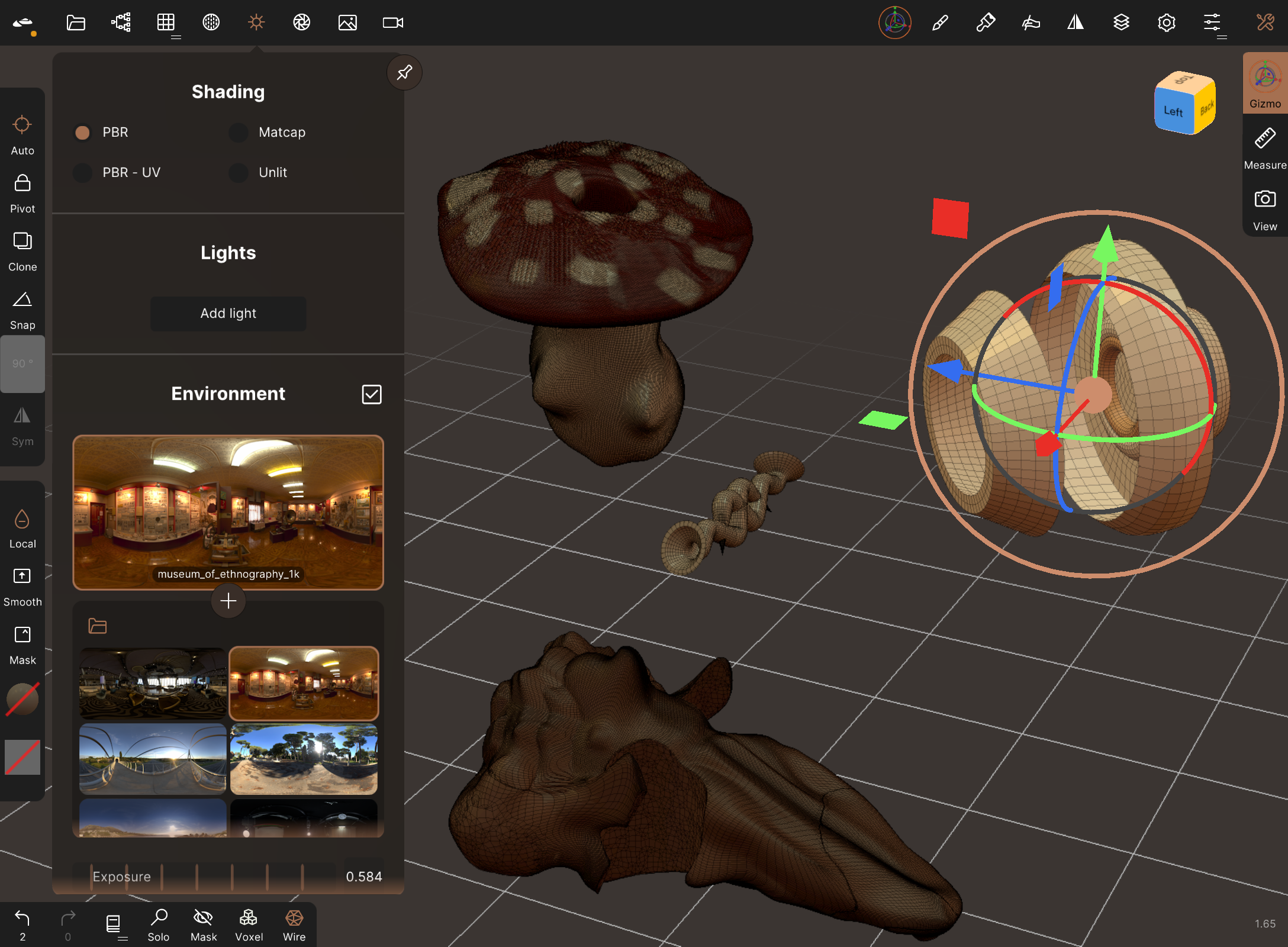Expand the View camera menu

click(1265, 210)
